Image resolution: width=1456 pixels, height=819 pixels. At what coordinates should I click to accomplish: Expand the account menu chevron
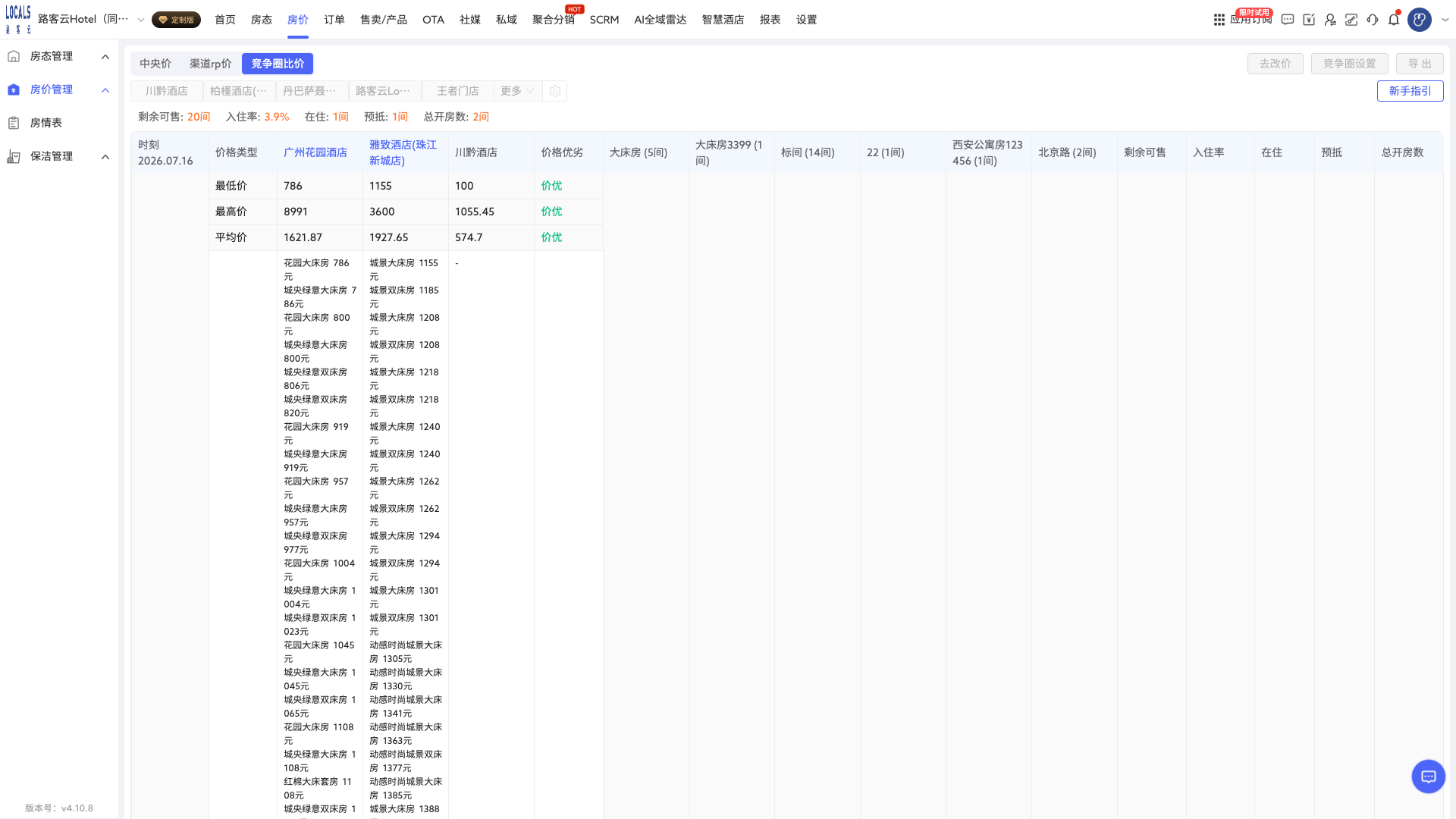(x=1445, y=20)
